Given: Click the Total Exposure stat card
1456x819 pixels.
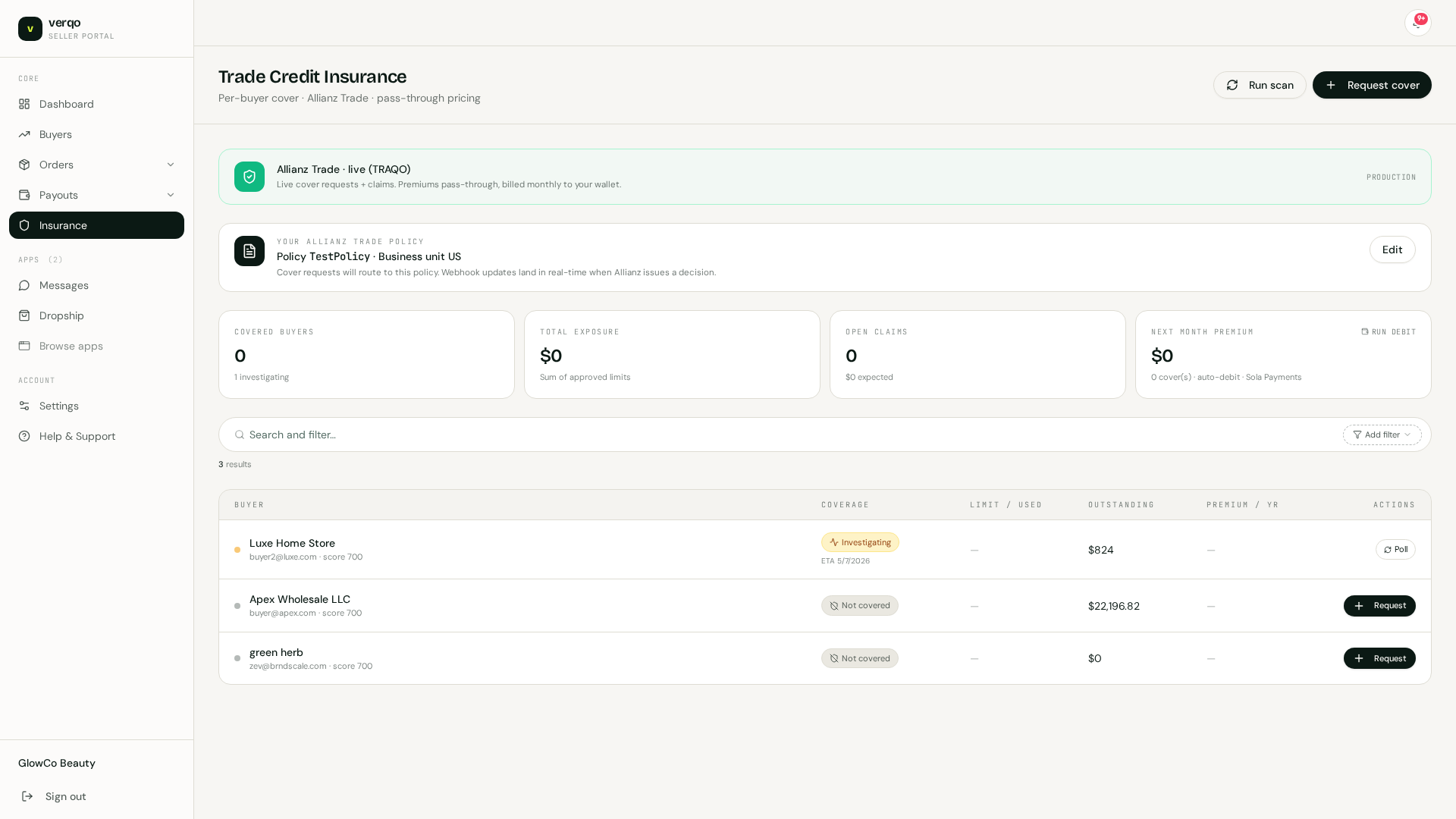Looking at the screenshot, I should (x=672, y=354).
